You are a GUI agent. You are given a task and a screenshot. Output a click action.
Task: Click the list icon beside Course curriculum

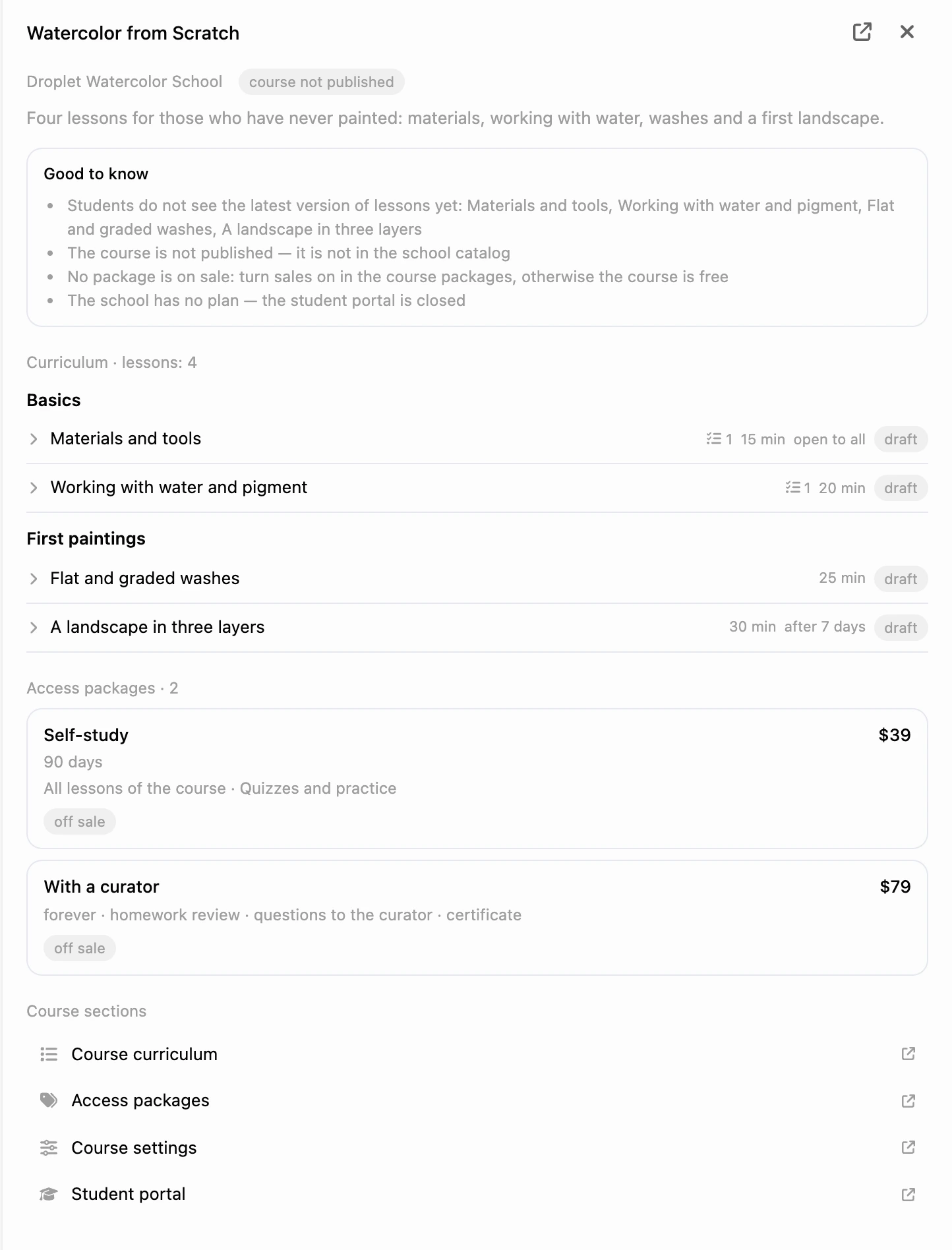coord(49,1054)
